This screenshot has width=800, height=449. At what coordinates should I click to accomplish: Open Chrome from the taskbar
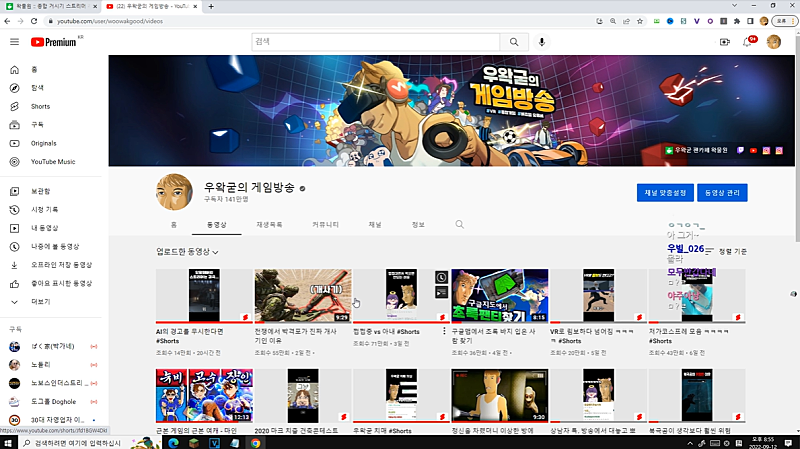(x=255, y=443)
